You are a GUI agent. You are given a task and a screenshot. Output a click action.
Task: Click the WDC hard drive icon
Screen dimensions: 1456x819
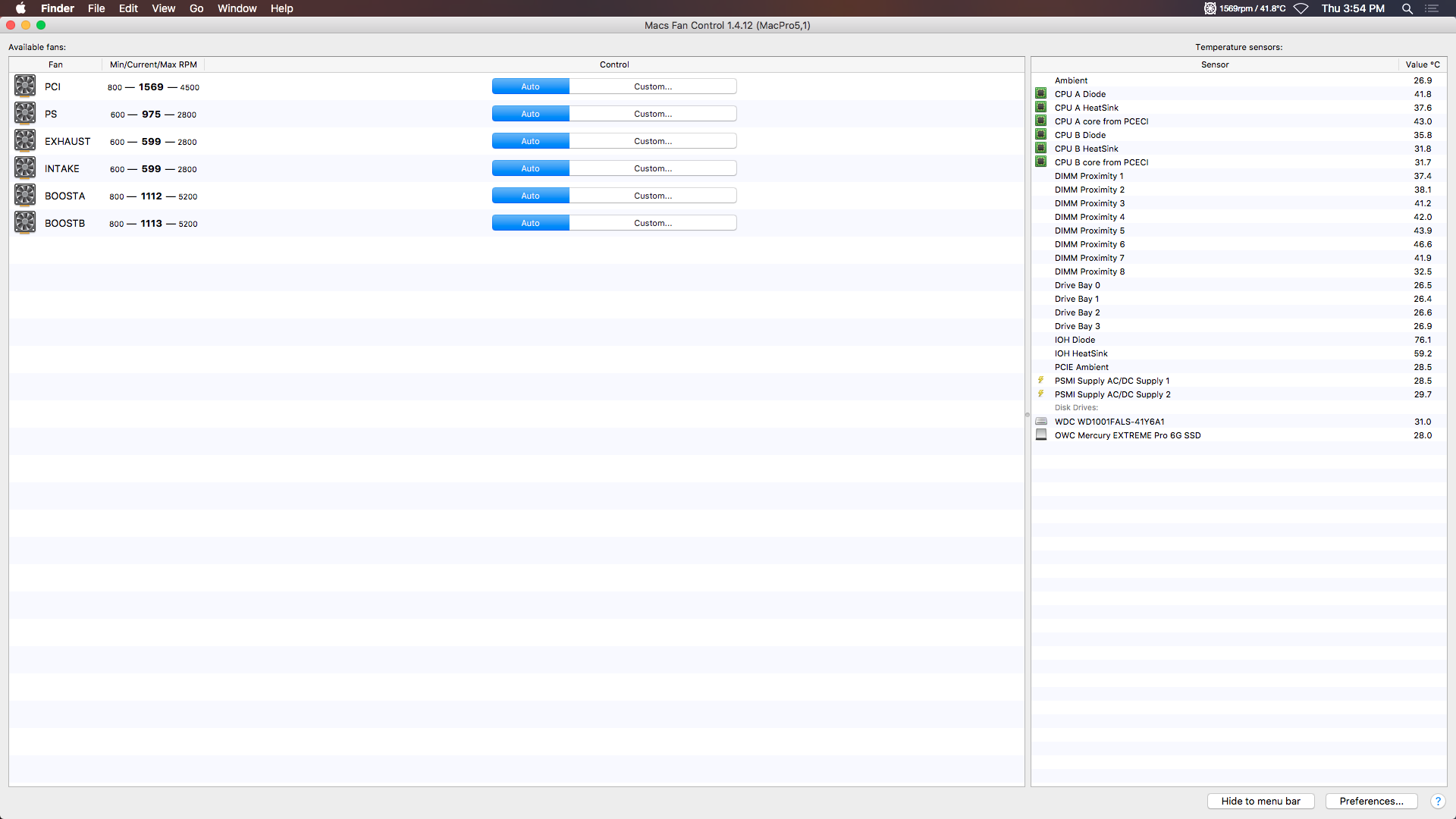tap(1041, 422)
